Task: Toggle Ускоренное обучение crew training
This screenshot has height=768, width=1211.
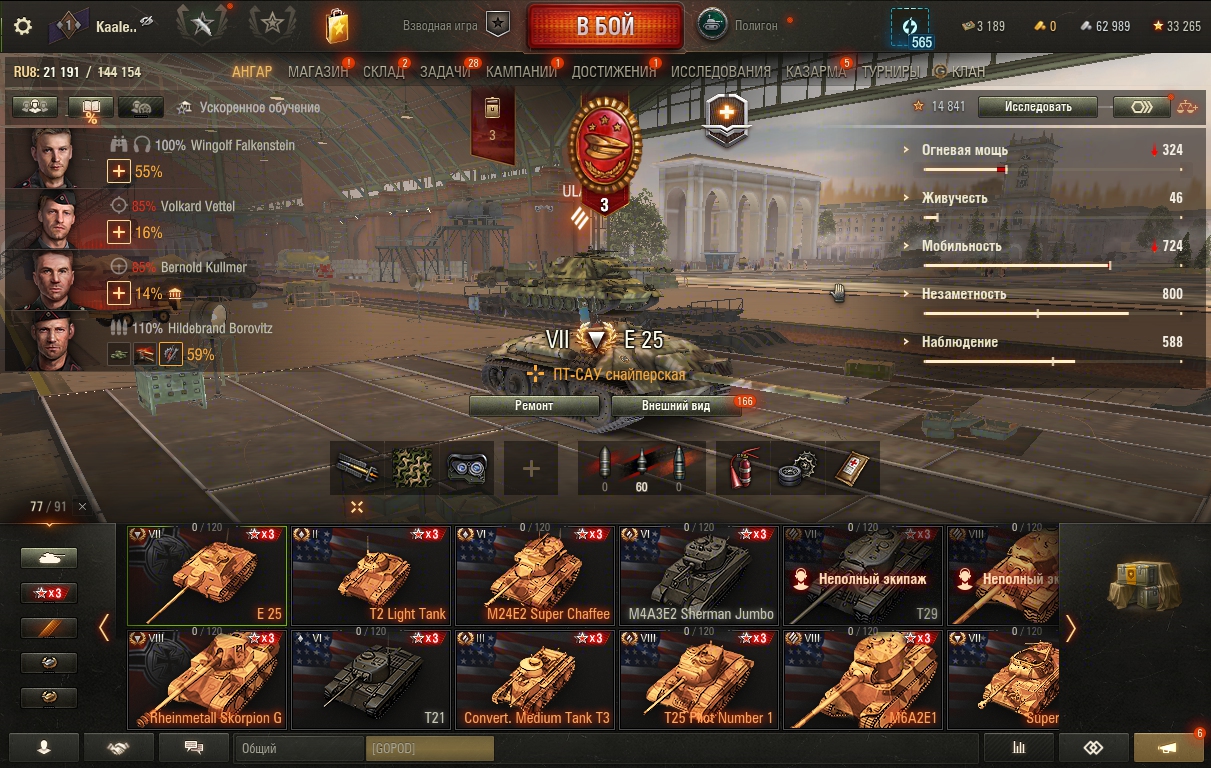Action: click(248, 107)
